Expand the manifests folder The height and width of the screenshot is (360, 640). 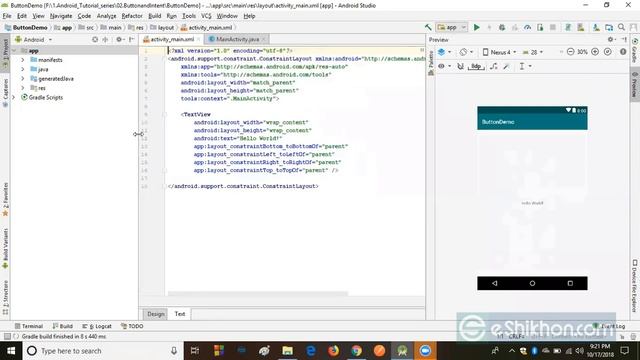tap(23, 60)
